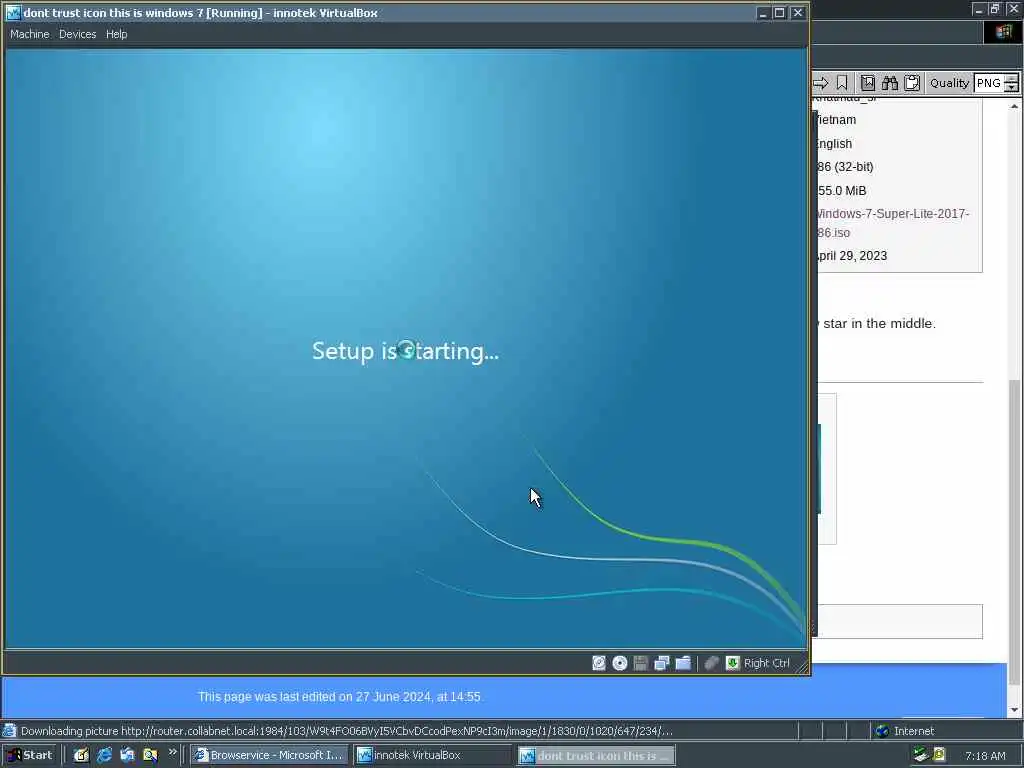Switch to innotek VirtualBox taskbar button
This screenshot has width=1024, height=768.
click(433, 755)
